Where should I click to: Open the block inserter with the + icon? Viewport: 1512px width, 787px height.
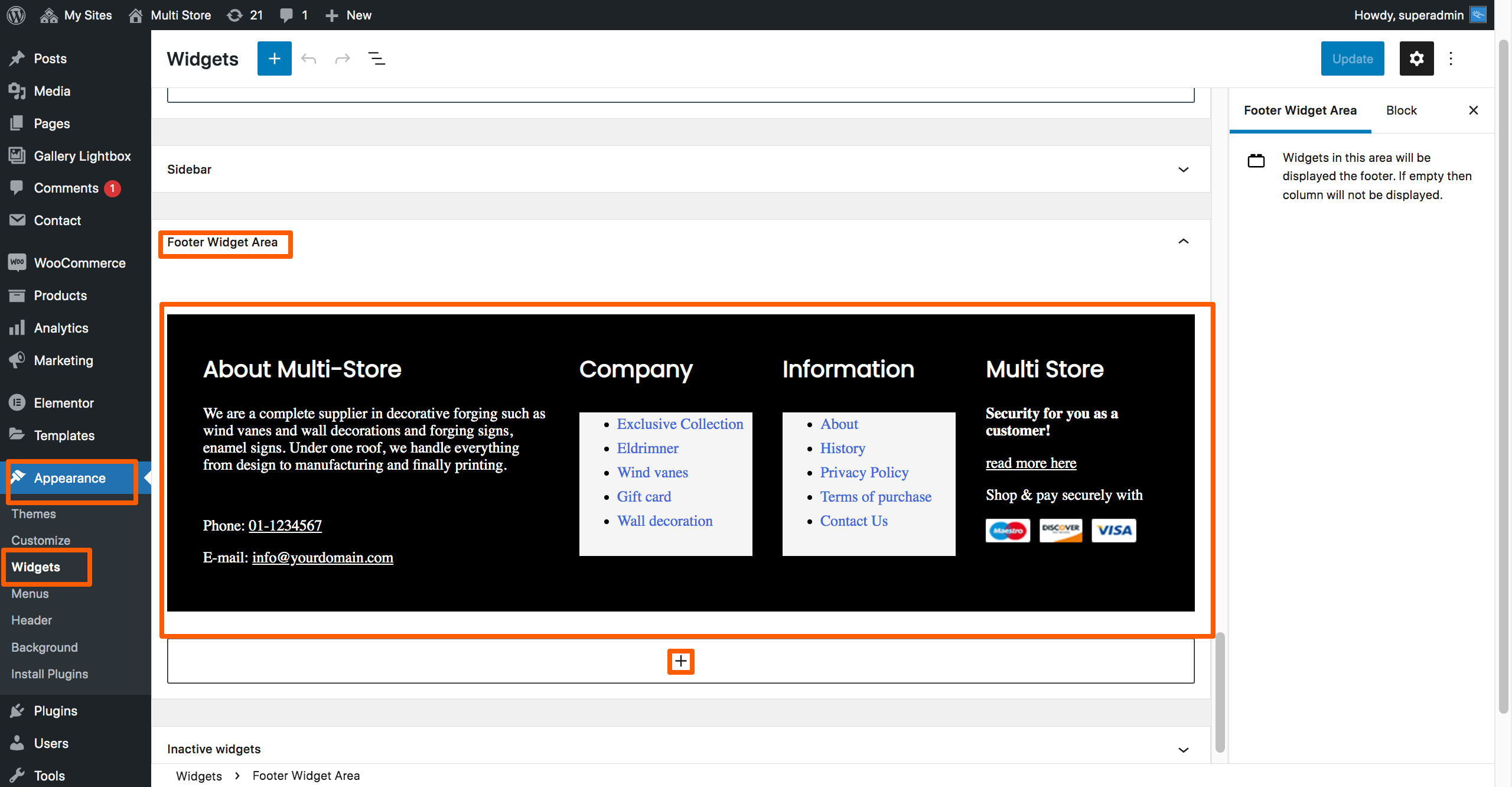click(274, 58)
